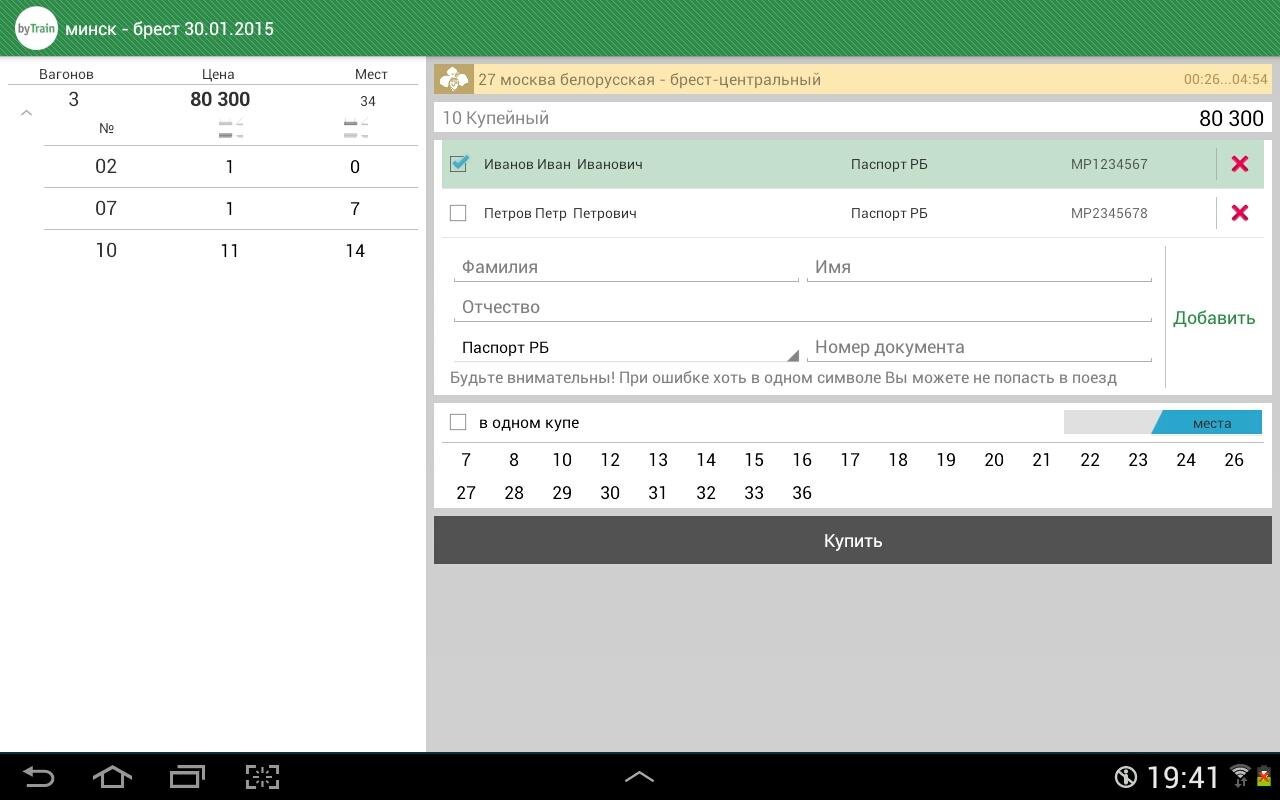Uncheck passenger Иванов Иван Иванович
The height and width of the screenshot is (800, 1280).
(x=459, y=163)
